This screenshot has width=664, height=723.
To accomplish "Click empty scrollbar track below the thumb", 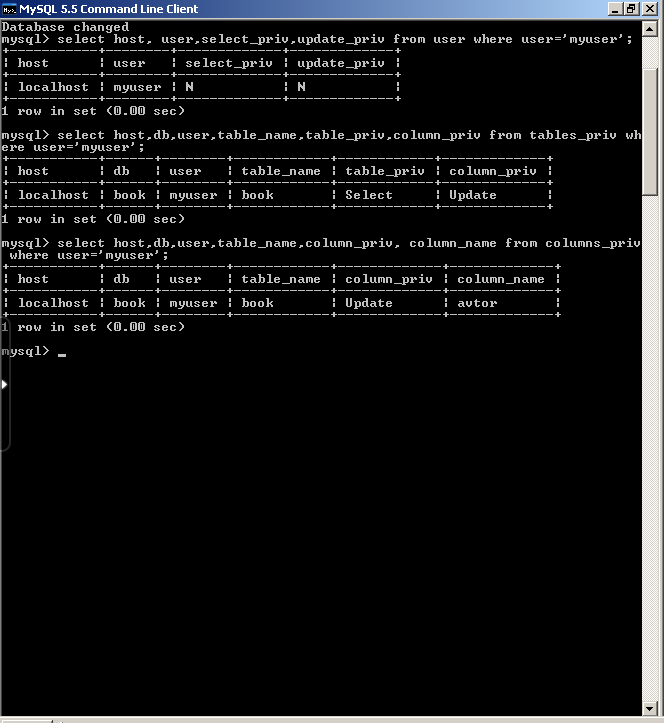I will click(650, 447).
